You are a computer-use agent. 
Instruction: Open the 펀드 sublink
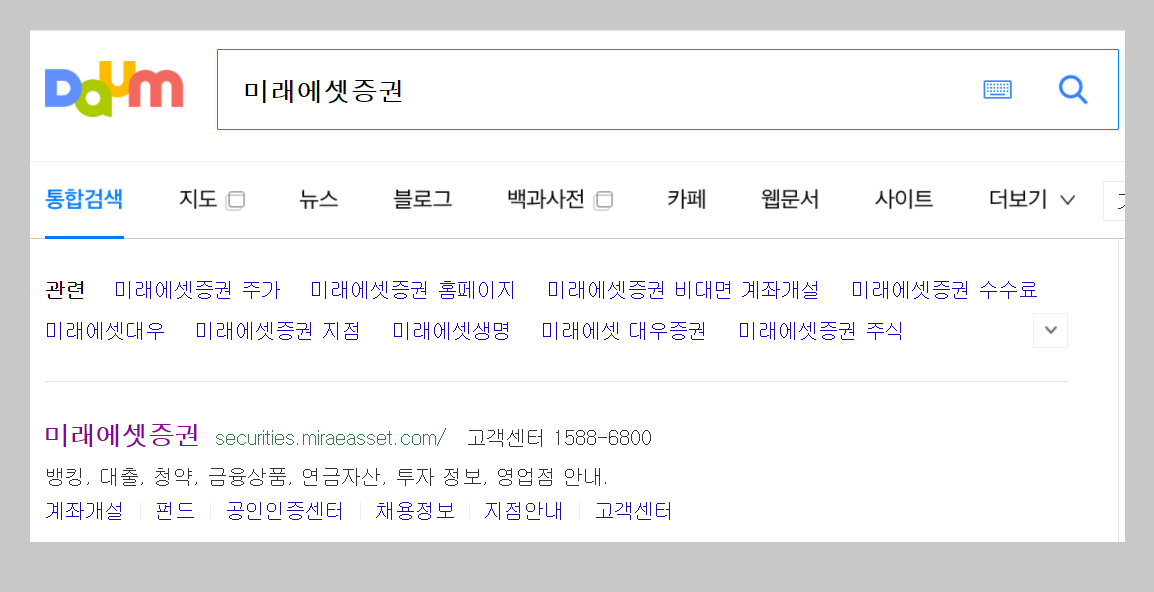click(175, 511)
